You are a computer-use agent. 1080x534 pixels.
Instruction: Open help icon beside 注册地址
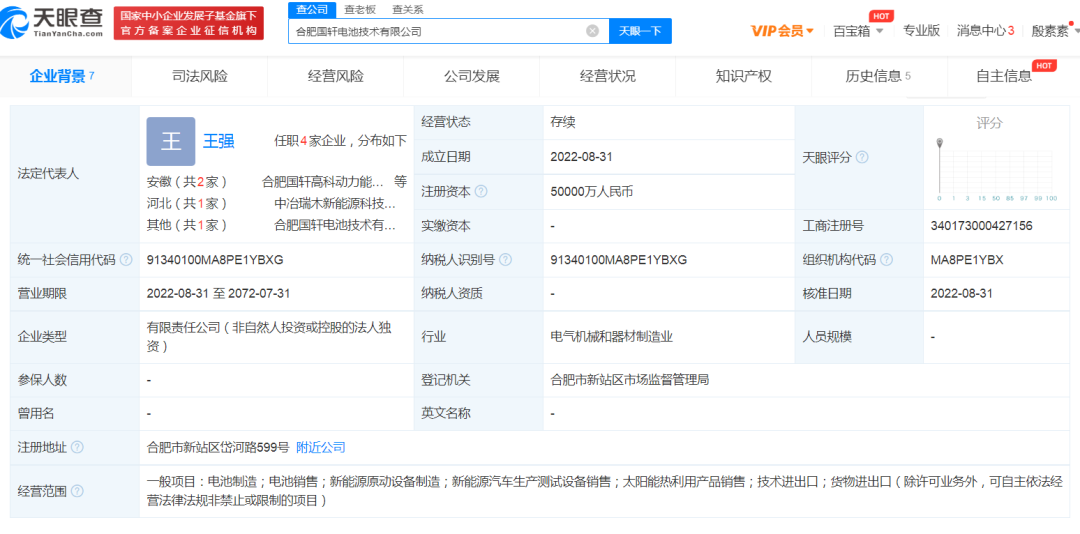pyautogui.click(x=77, y=447)
